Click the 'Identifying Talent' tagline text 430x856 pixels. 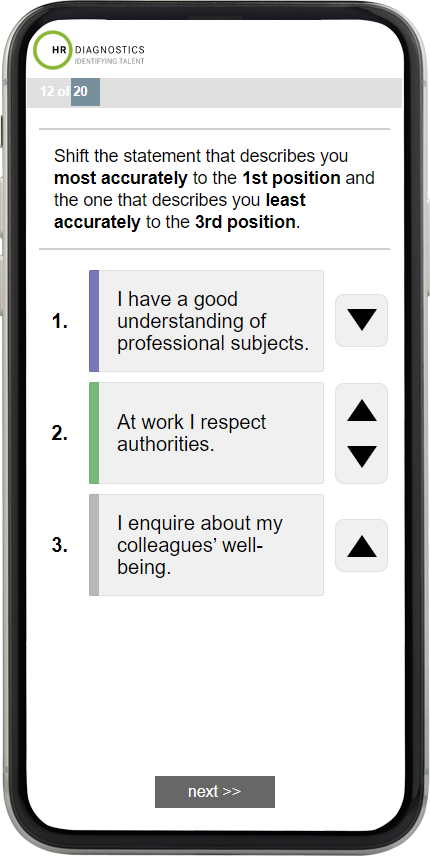tap(110, 61)
